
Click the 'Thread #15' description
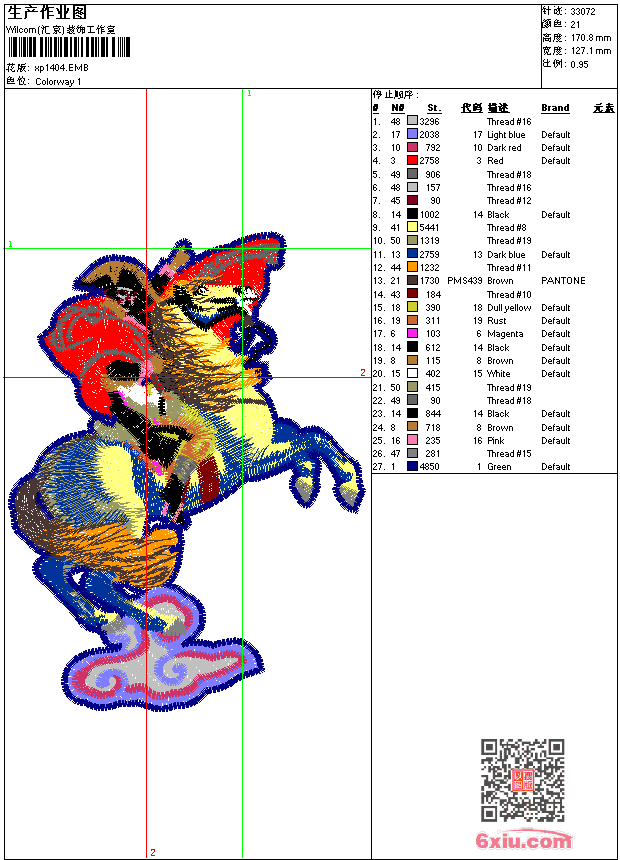(x=509, y=454)
